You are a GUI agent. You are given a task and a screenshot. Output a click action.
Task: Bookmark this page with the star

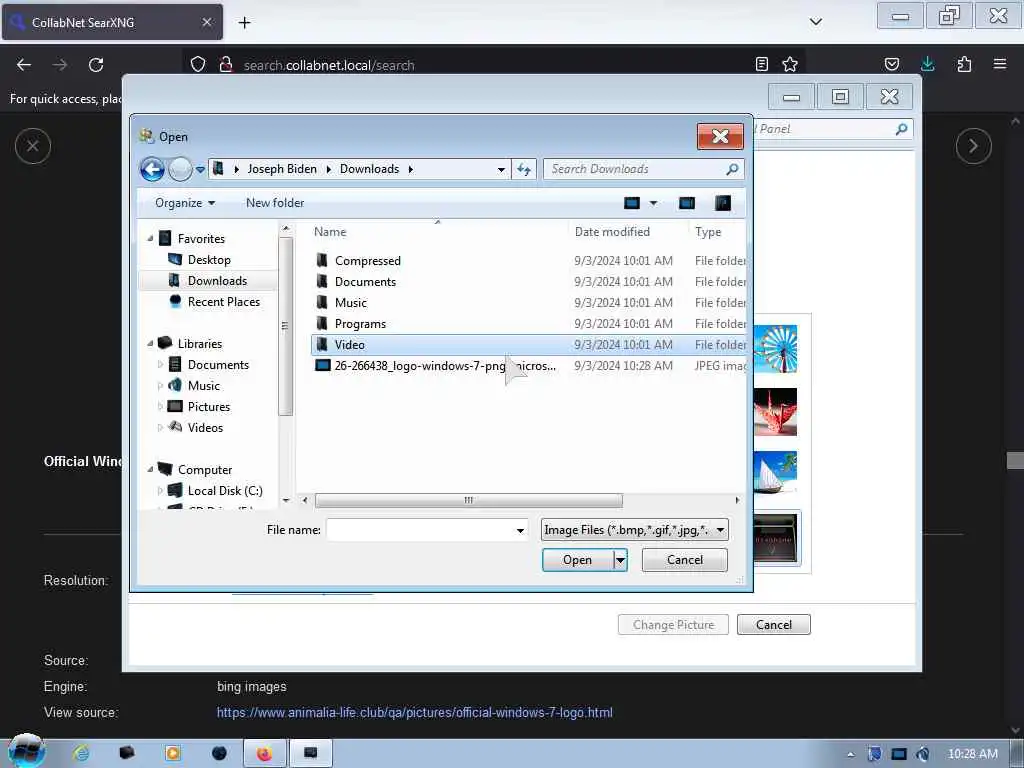click(790, 64)
